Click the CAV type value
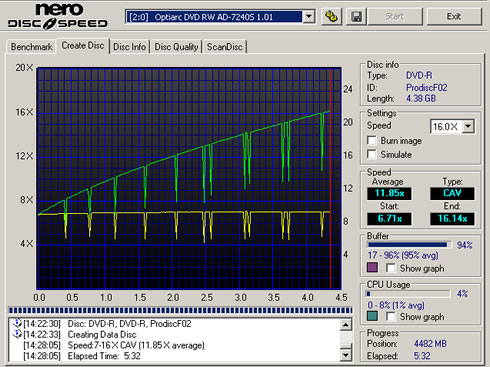The height and width of the screenshot is (367, 490). [x=452, y=193]
